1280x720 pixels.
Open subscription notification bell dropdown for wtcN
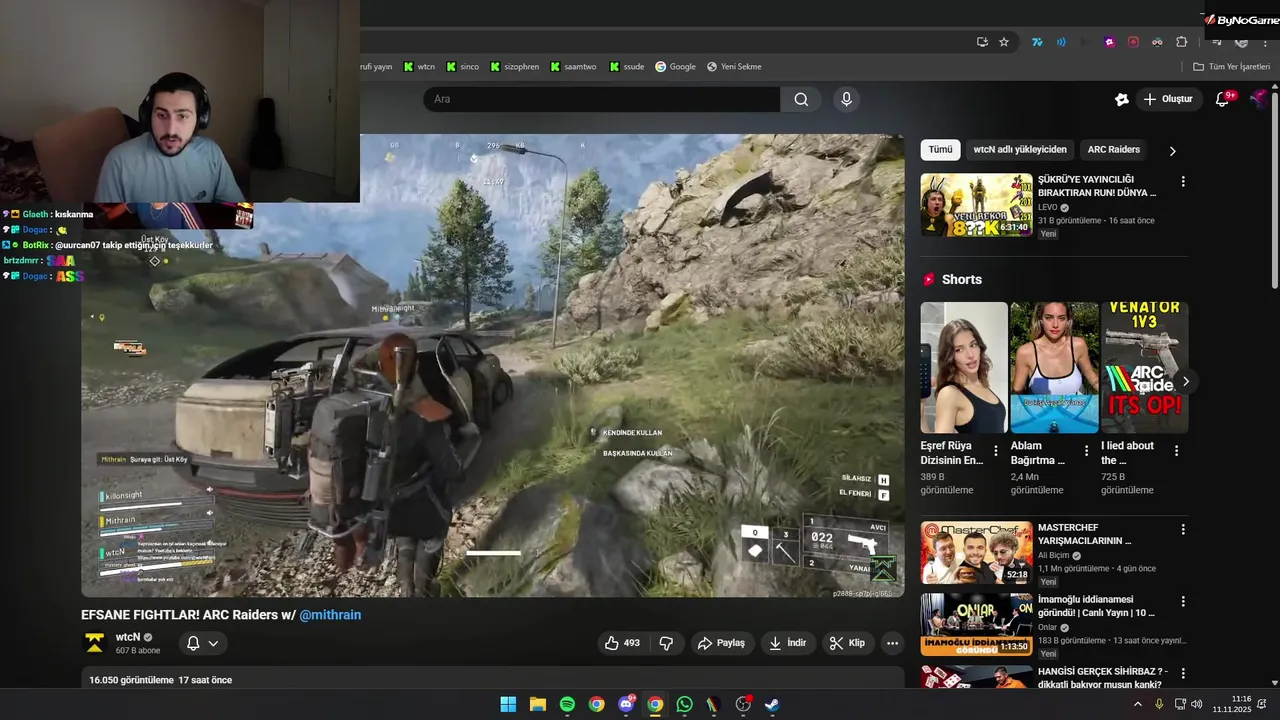pyautogui.click(x=202, y=643)
